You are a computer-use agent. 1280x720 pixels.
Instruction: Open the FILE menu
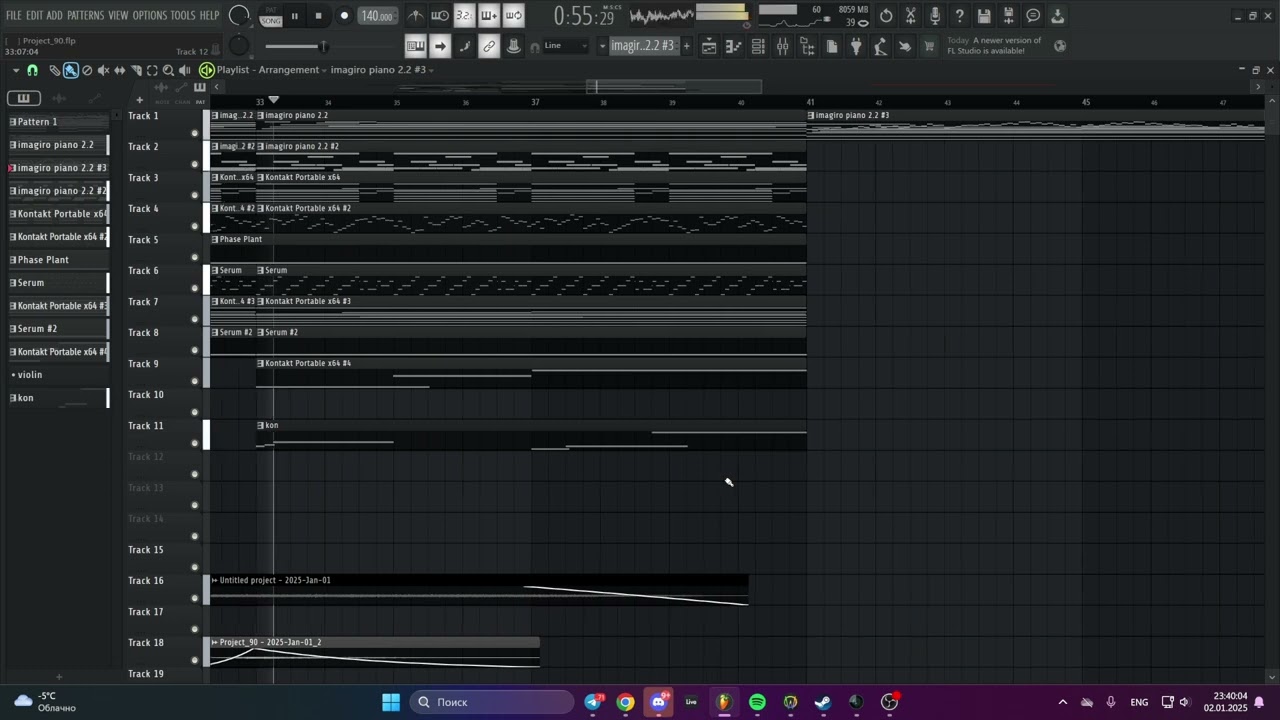tap(14, 15)
